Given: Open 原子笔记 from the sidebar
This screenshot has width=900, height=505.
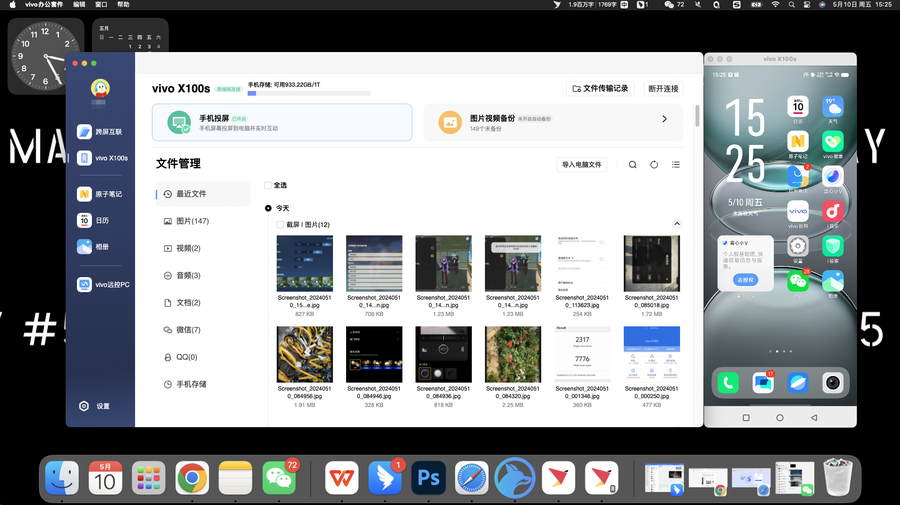Looking at the screenshot, I should click(x=100, y=194).
